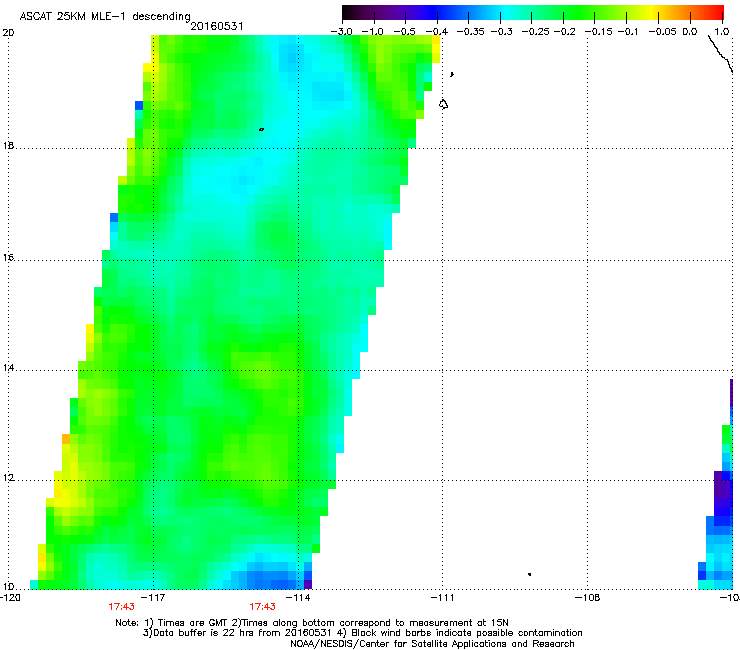Viewport: 740px width, 650px height.
Task: Click the date label 20160531
Action: [x=217, y=26]
